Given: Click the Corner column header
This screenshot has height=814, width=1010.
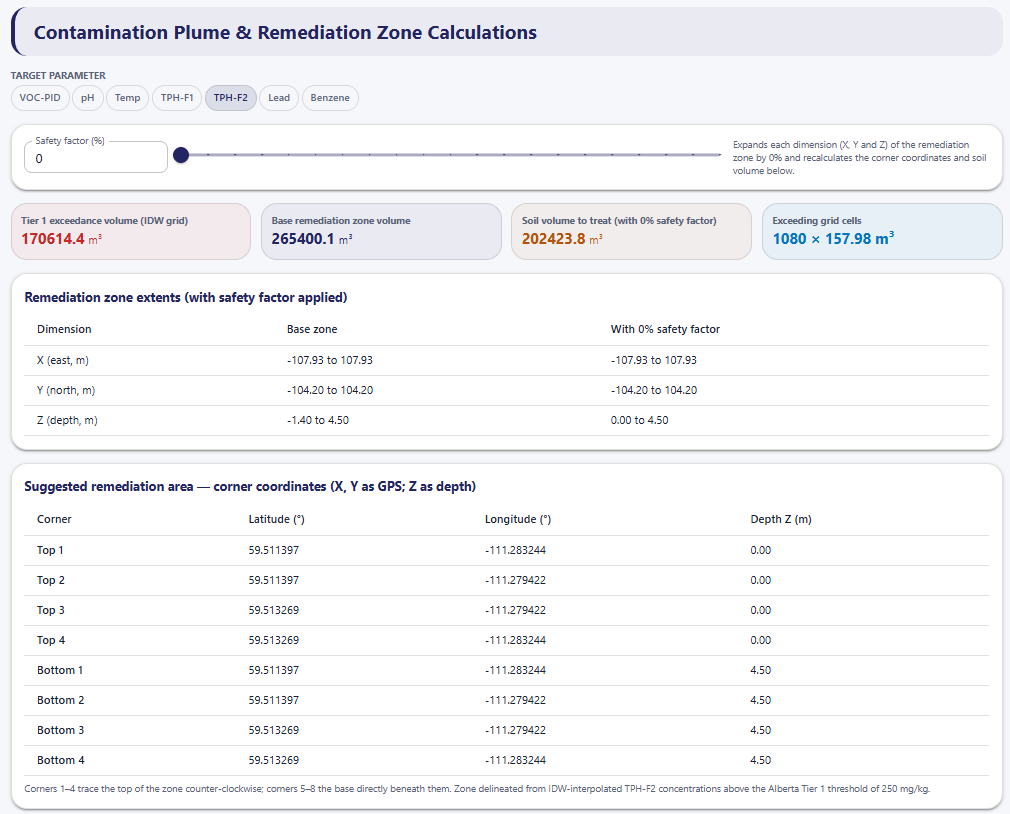Looking at the screenshot, I should pos(54,519).
